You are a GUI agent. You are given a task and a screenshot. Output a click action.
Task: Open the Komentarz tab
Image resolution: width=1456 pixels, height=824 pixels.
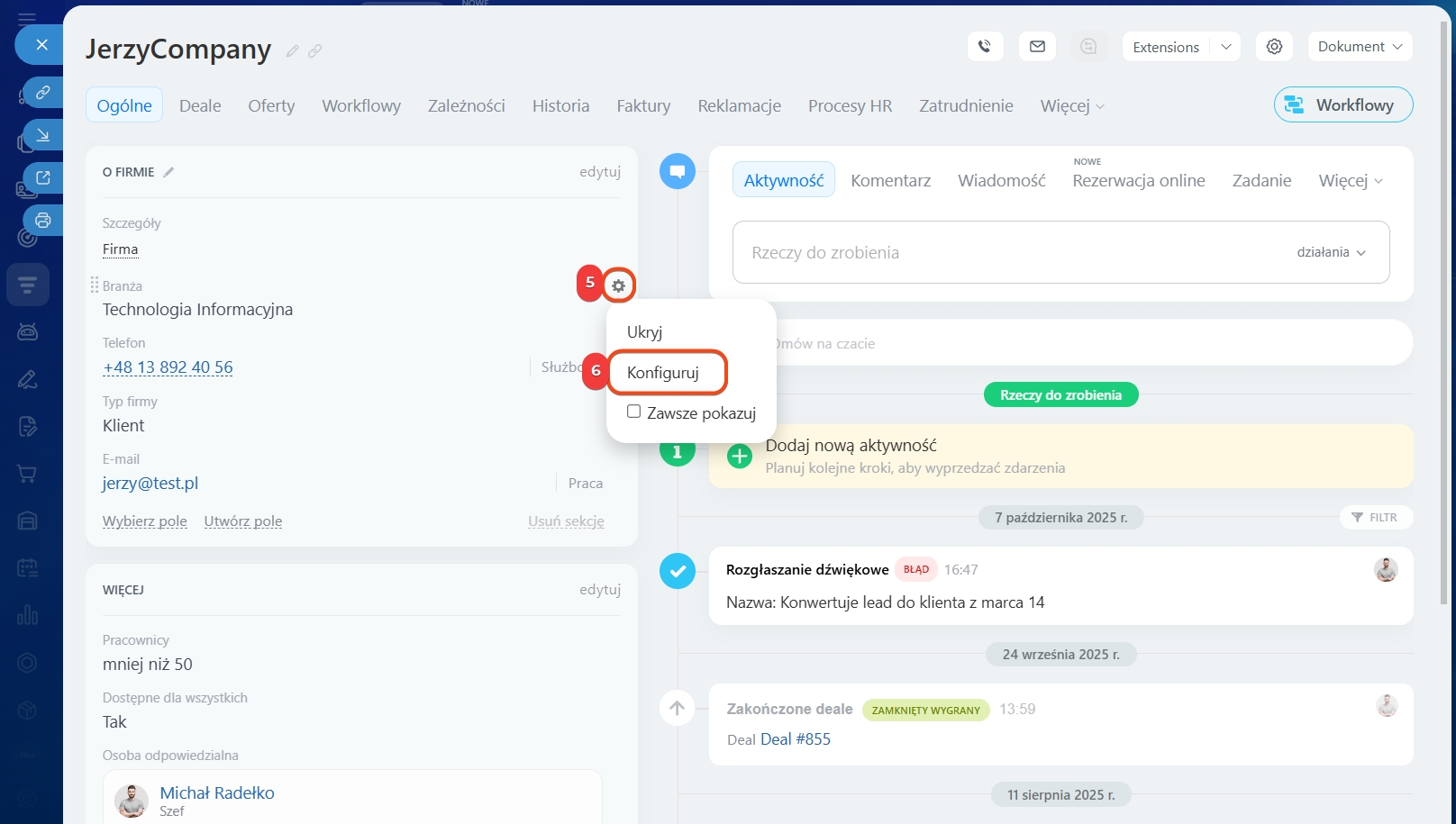pos(890,180)
